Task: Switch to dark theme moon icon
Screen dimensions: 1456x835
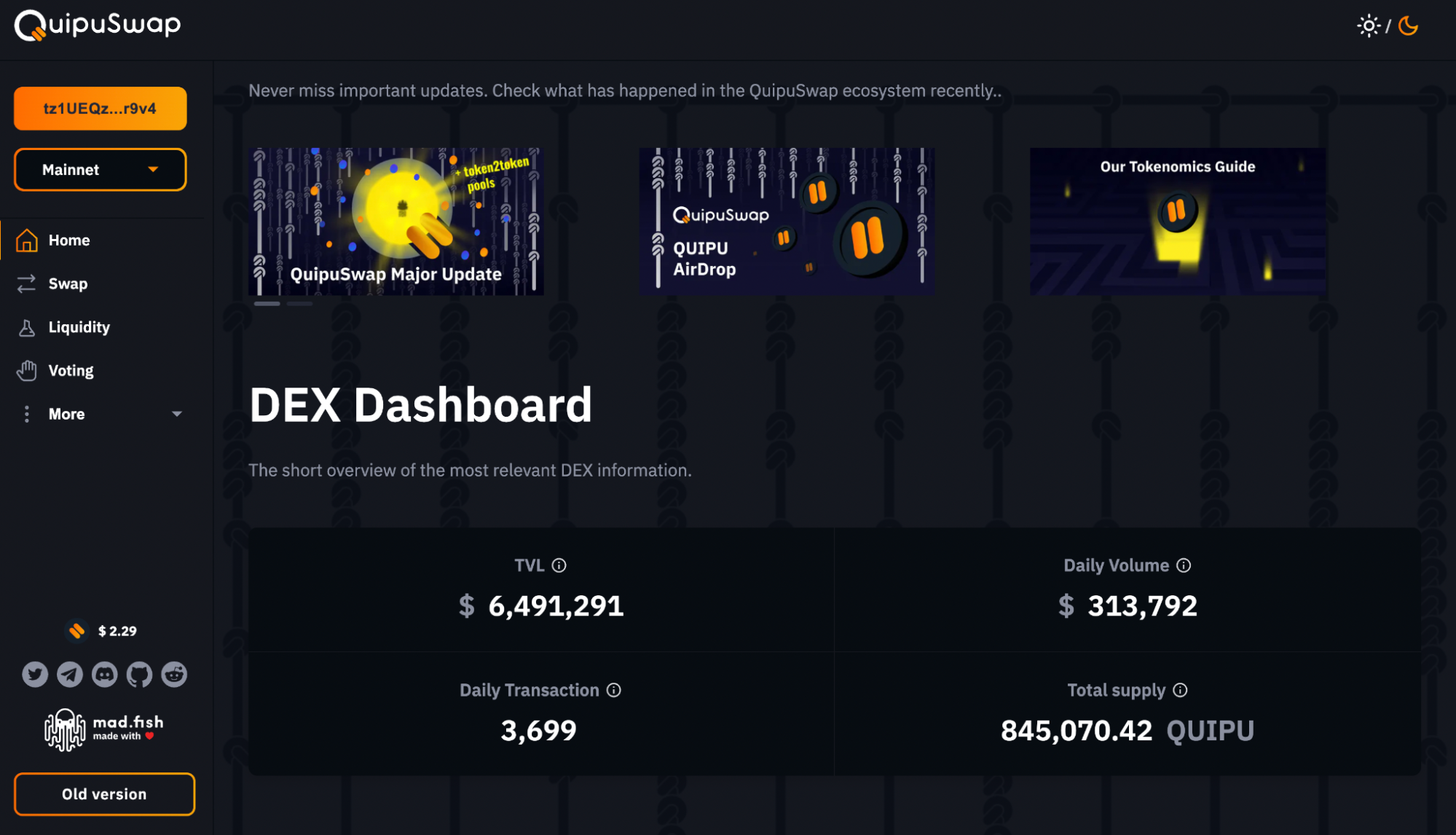Action: [1409, 26]
